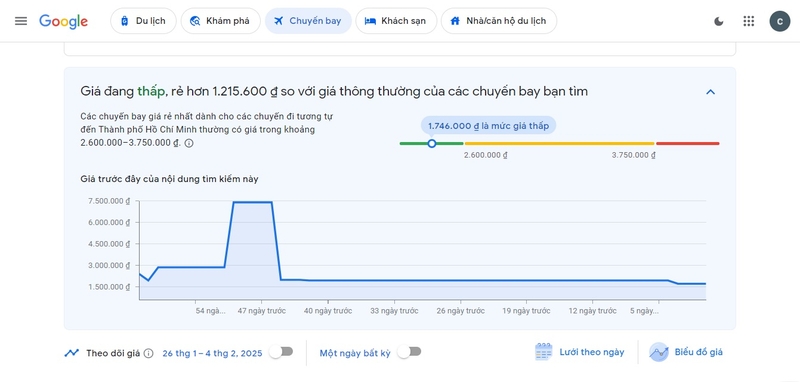
Task: Click the current price marker on price range bar
Action: [432, 143]
